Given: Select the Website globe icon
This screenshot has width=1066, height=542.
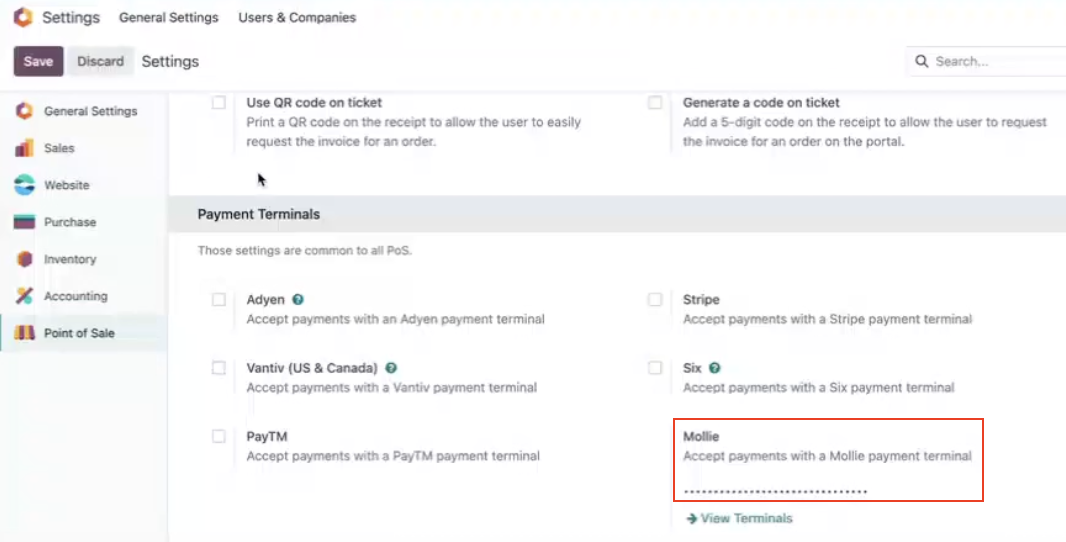Looking at the screenshot, I should coord(24,185).
